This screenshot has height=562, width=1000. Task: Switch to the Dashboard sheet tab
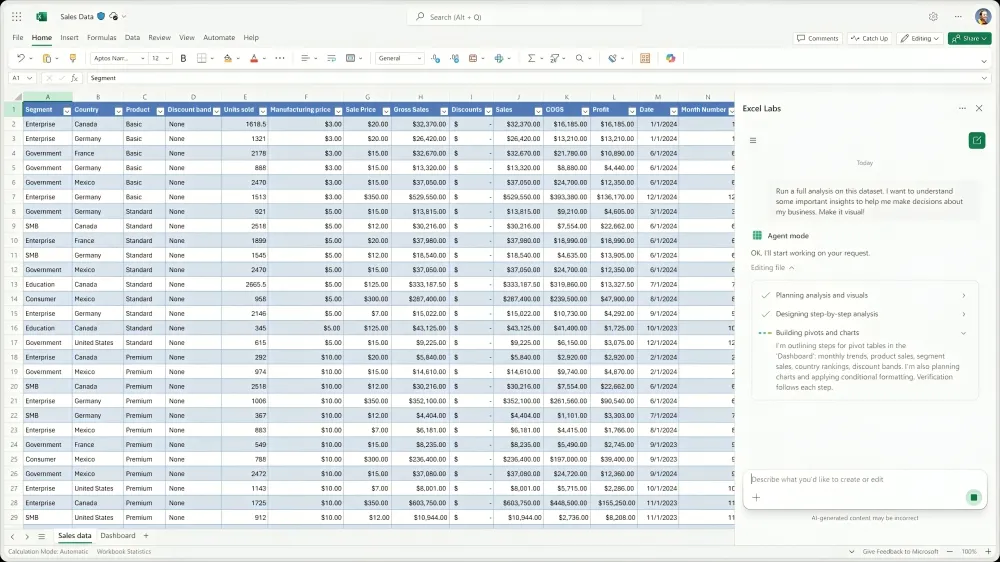click(118, 536)
